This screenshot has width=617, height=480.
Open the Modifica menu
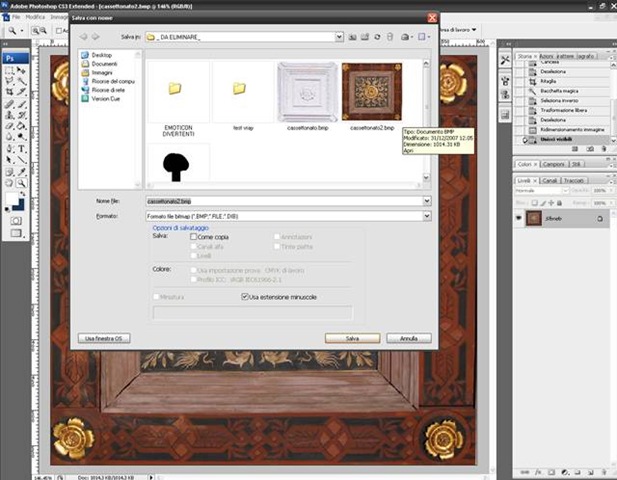coord(36,17)
